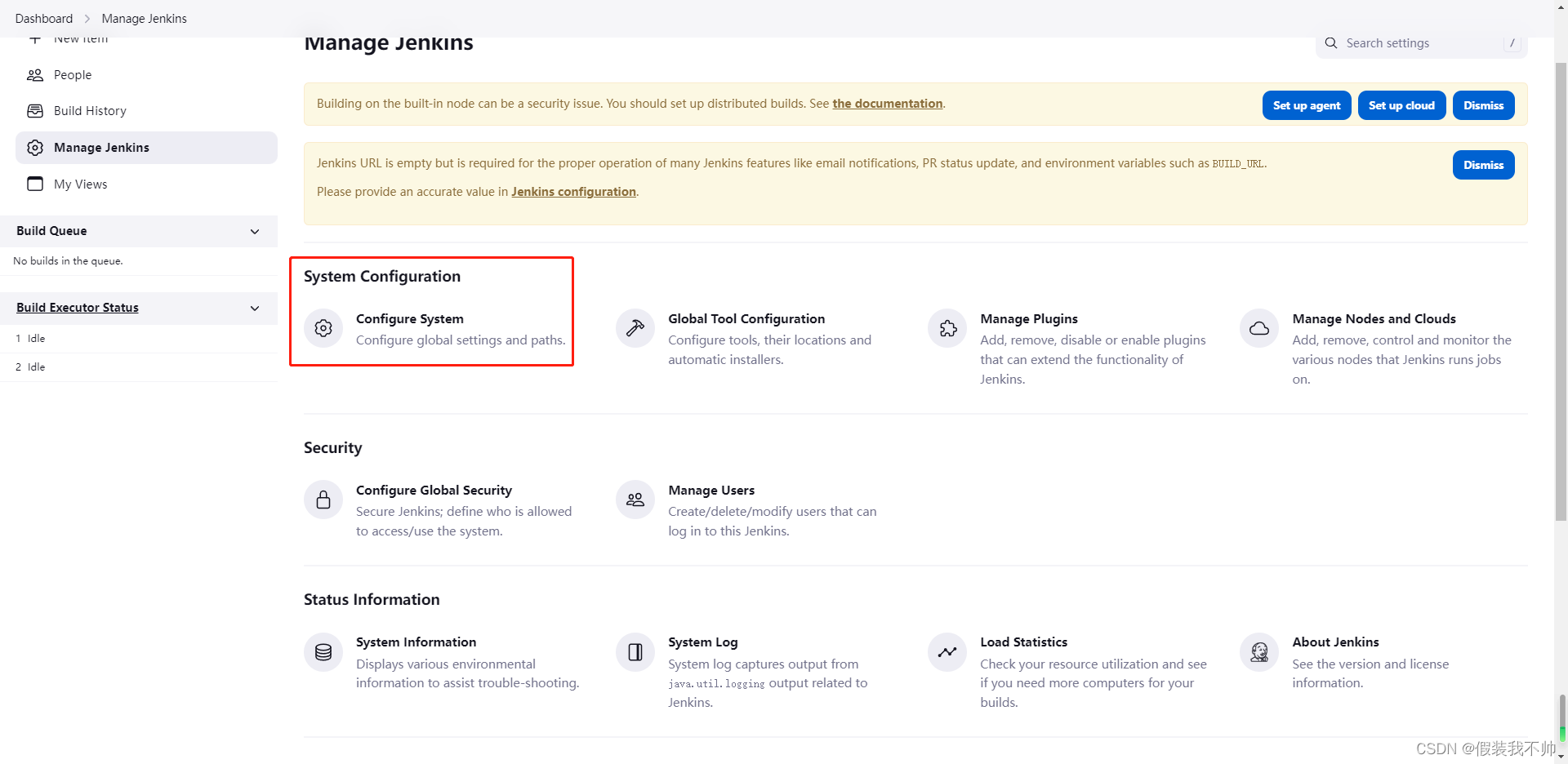Image resolution: width=1568 pixels, height=764 pixels.
Task: Click the Status Information heading
Action: coord(372,600)
